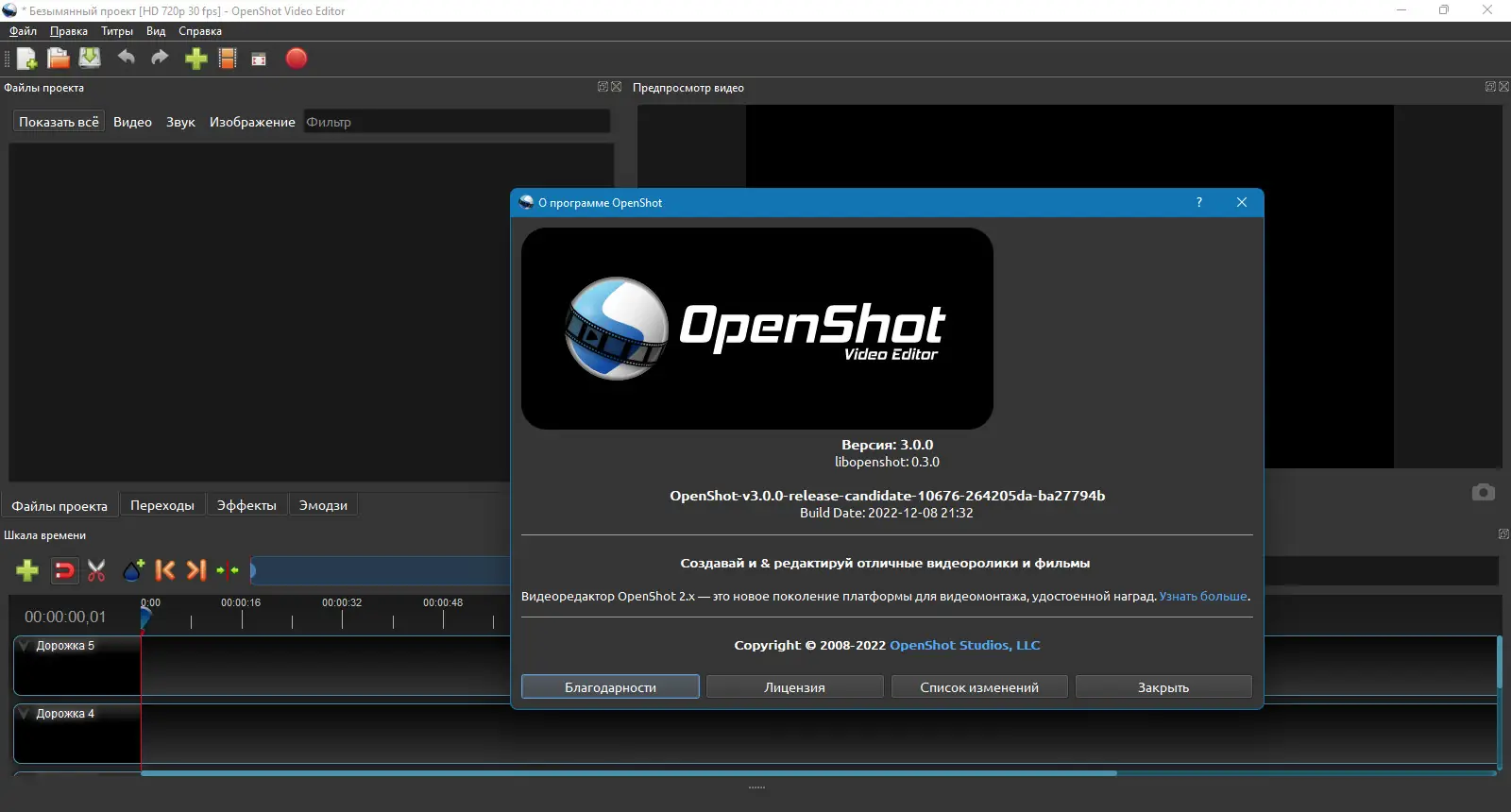Export video with the red circle button

(x=297, y=59)
